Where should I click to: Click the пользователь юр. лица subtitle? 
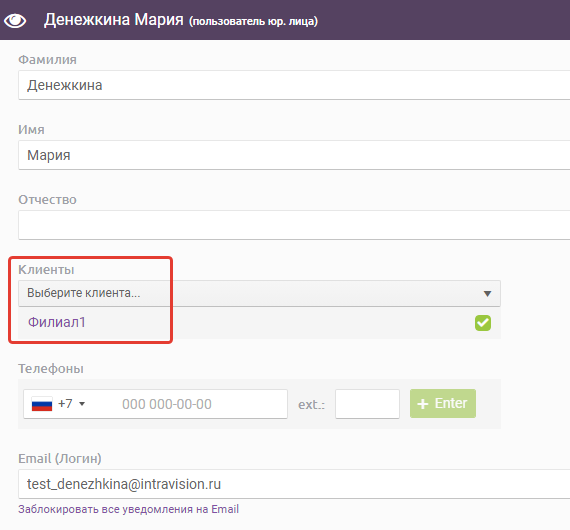click(253, 21)
